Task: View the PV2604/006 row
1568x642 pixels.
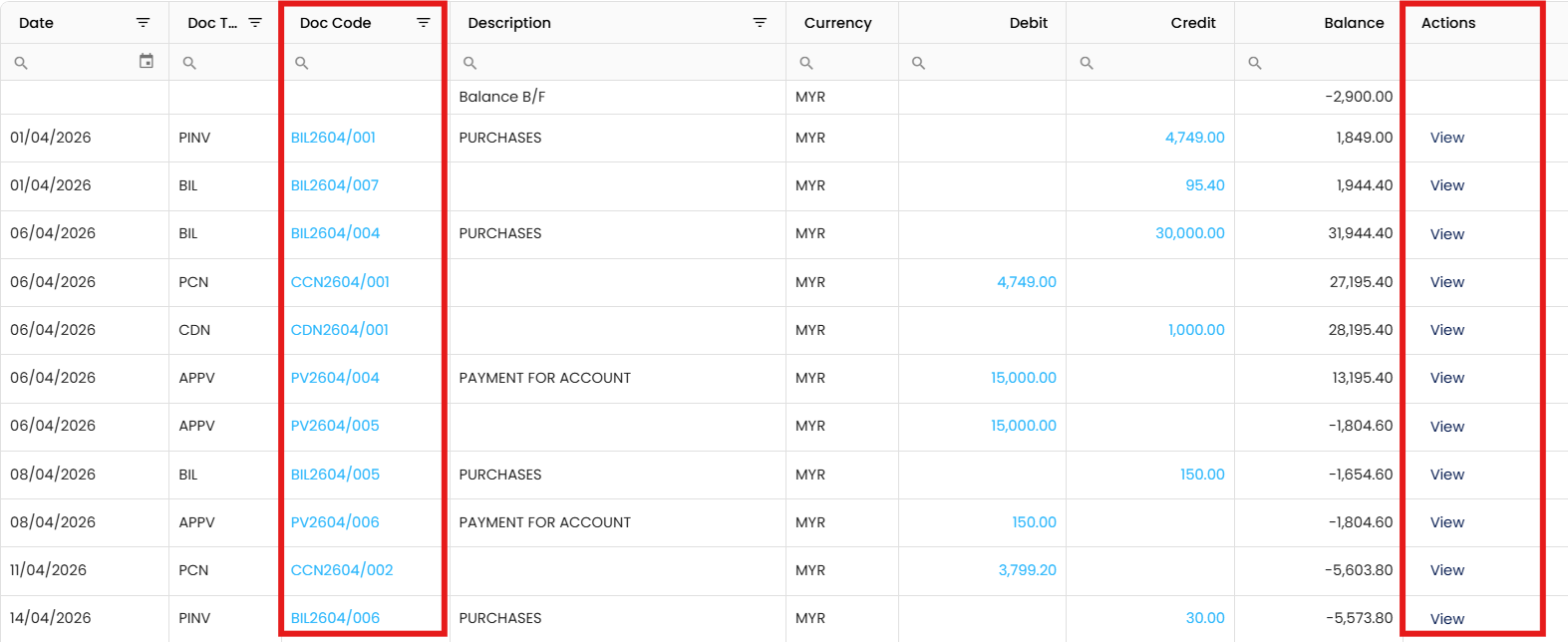Action: point(1446,522)
